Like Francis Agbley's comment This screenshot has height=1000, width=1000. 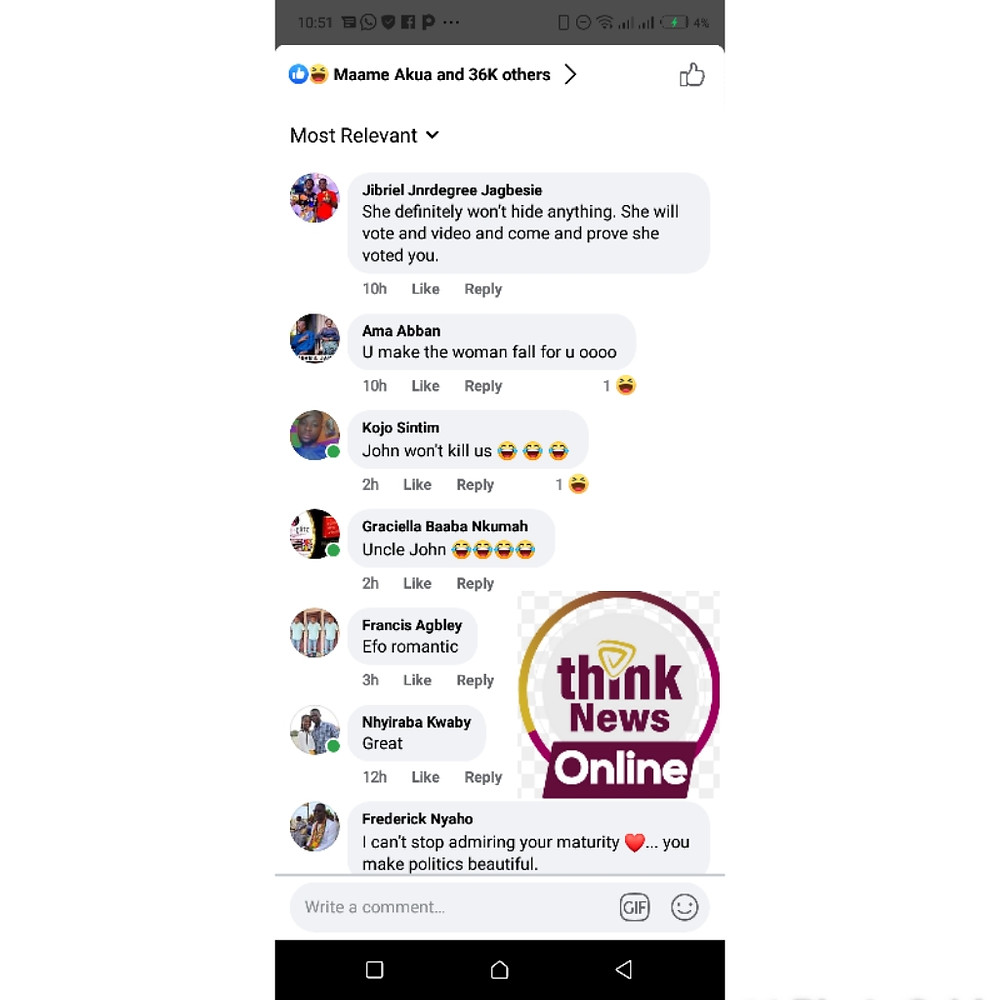point(417,680)
